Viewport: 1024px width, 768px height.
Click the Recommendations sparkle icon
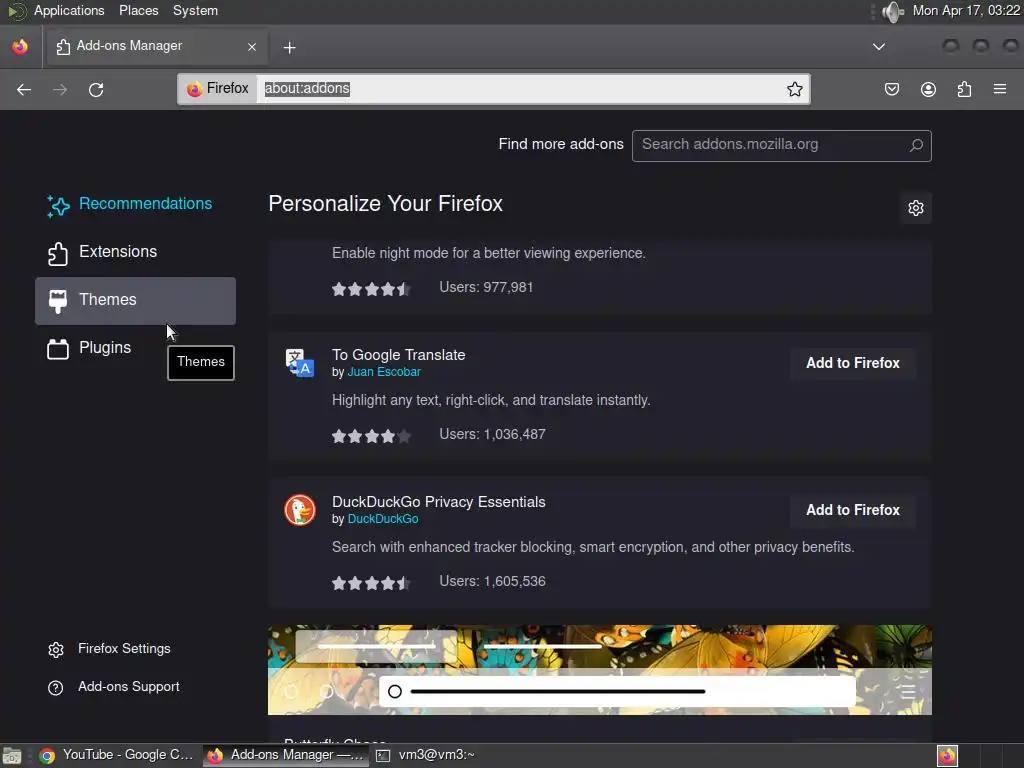(58, 206)
